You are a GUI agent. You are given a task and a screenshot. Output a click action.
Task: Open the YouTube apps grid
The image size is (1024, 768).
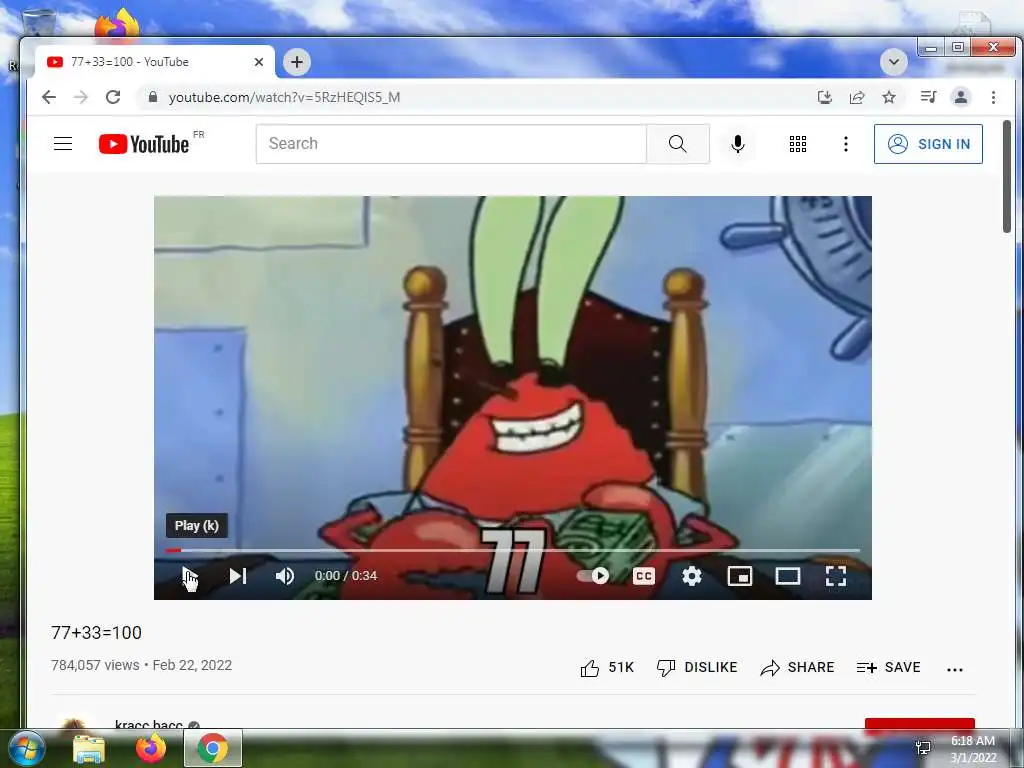[797, 144]
